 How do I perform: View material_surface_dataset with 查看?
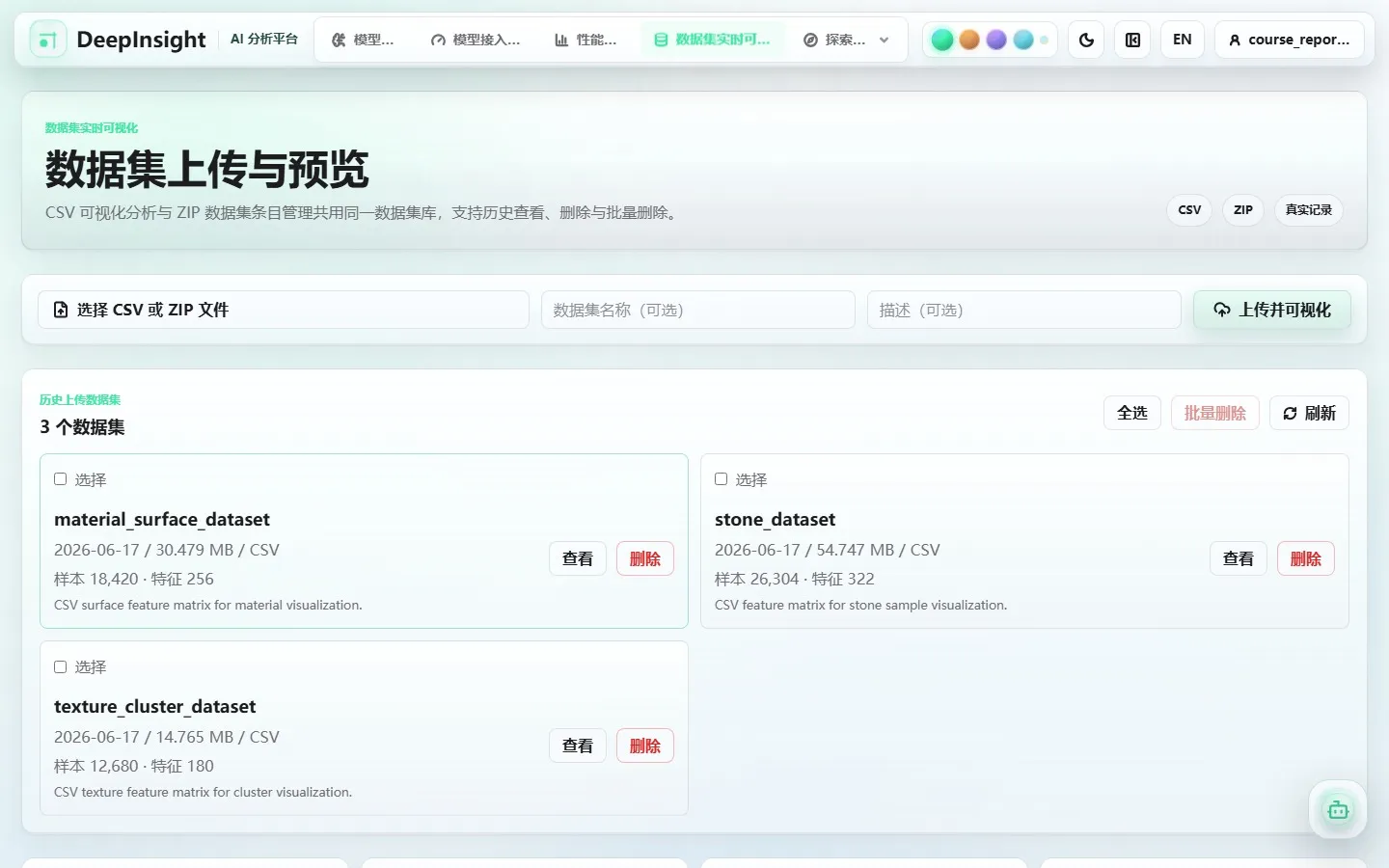pyautogui.click(x=578, y=558)
